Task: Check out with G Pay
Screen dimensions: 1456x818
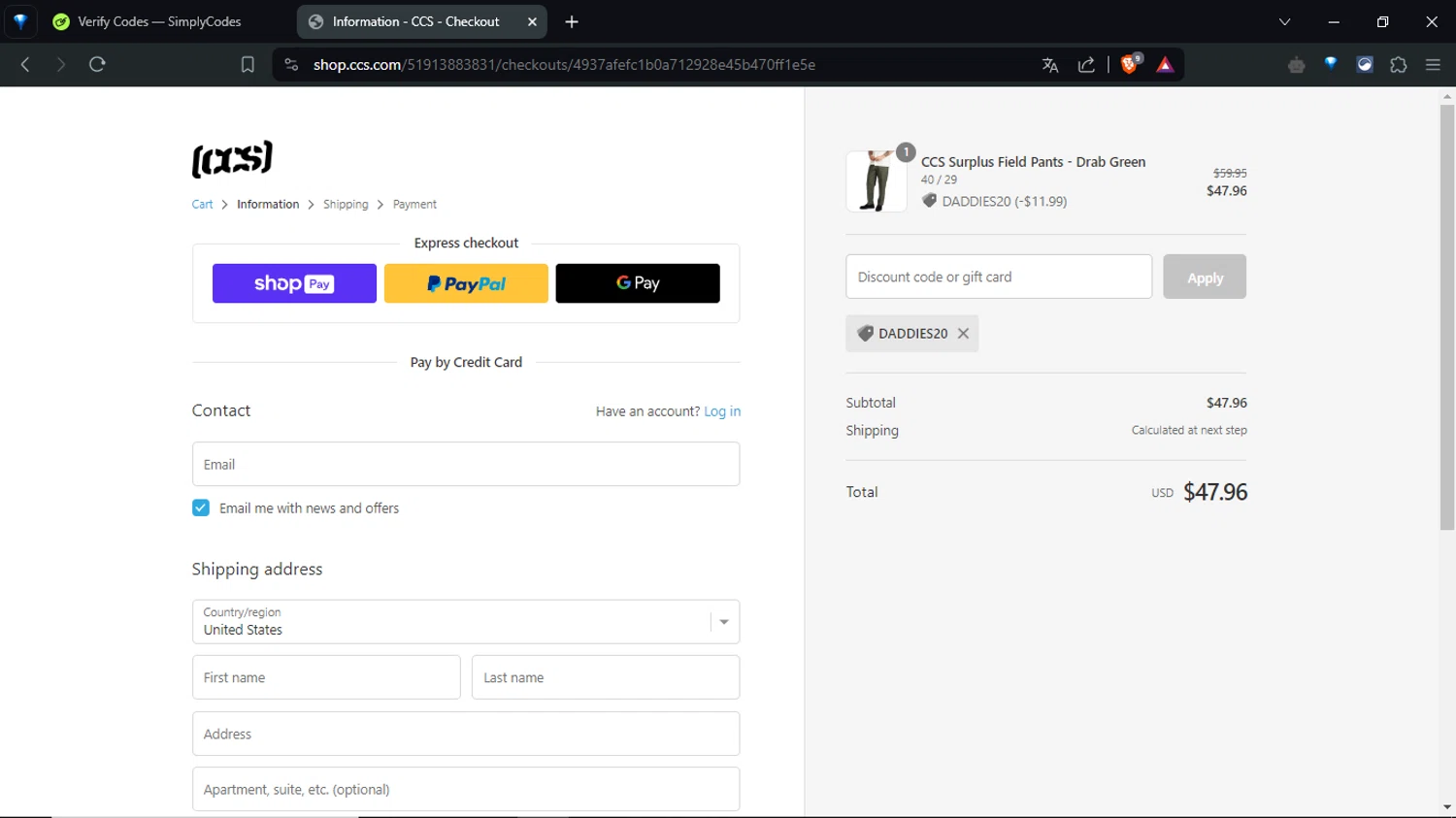Action: tap(638, 283)
